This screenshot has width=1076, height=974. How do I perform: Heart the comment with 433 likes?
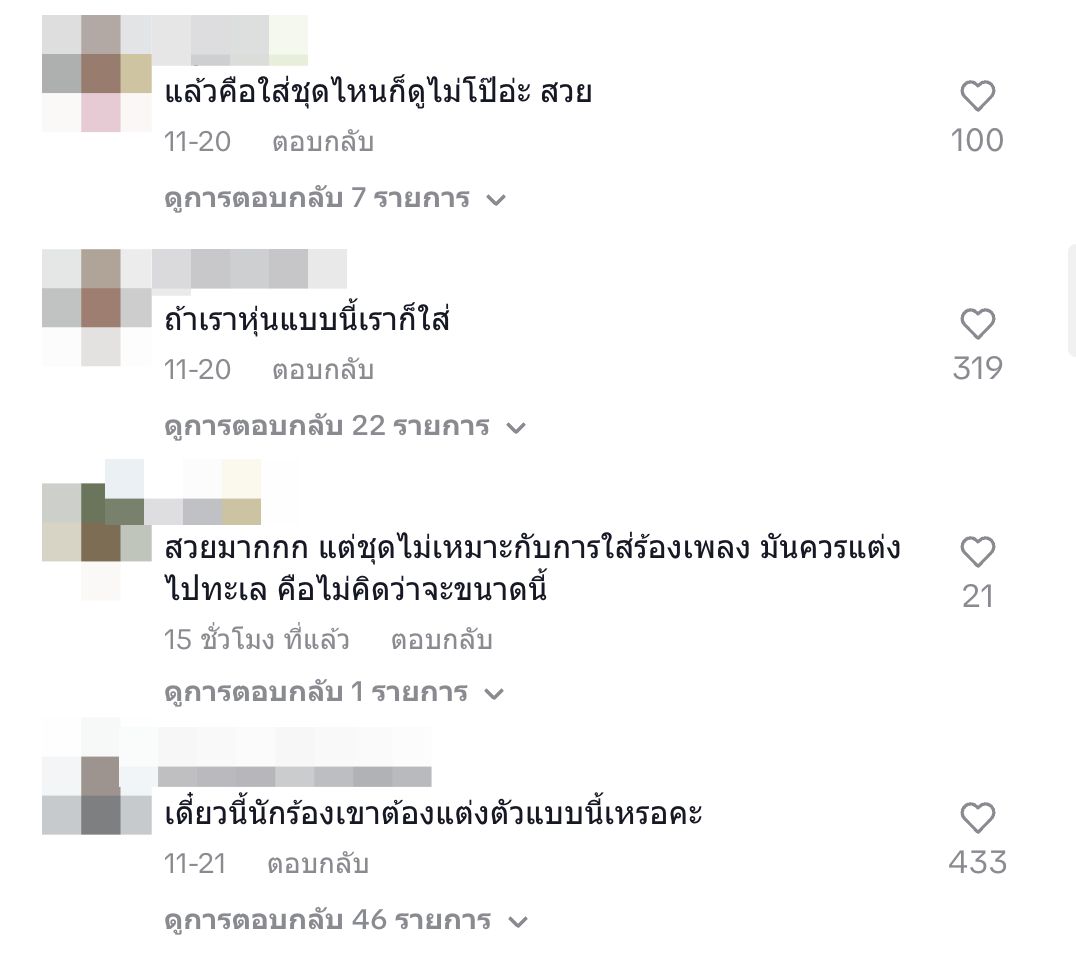pyautogui.click(x=977, y=818)
